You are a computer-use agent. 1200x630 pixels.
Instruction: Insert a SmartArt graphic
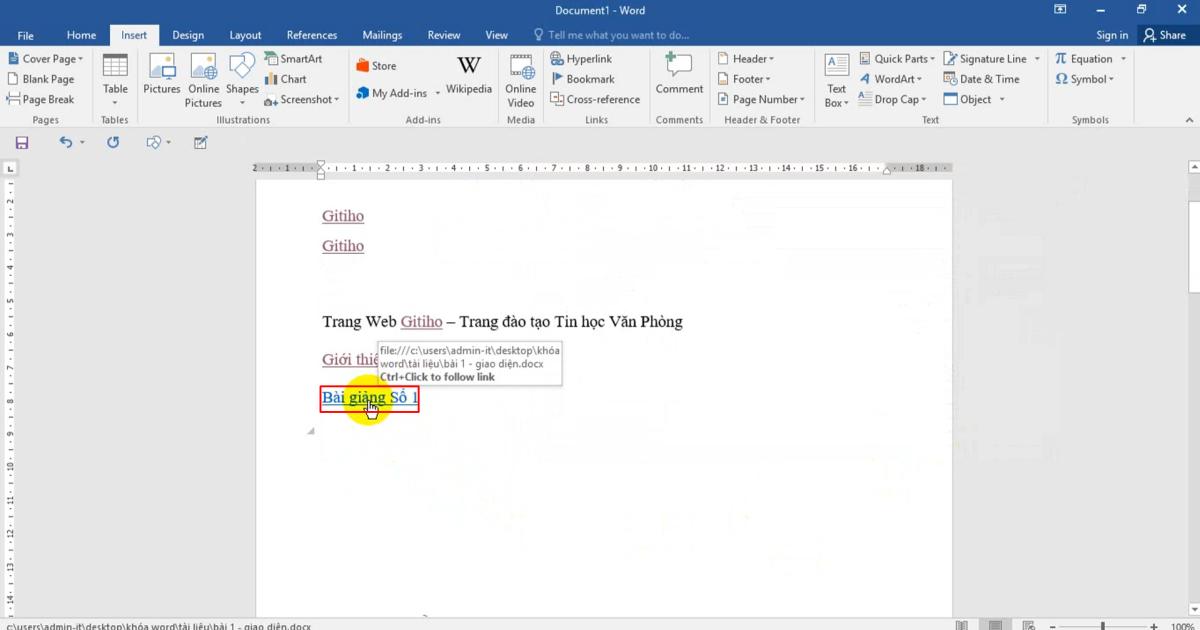coord(295,58)
